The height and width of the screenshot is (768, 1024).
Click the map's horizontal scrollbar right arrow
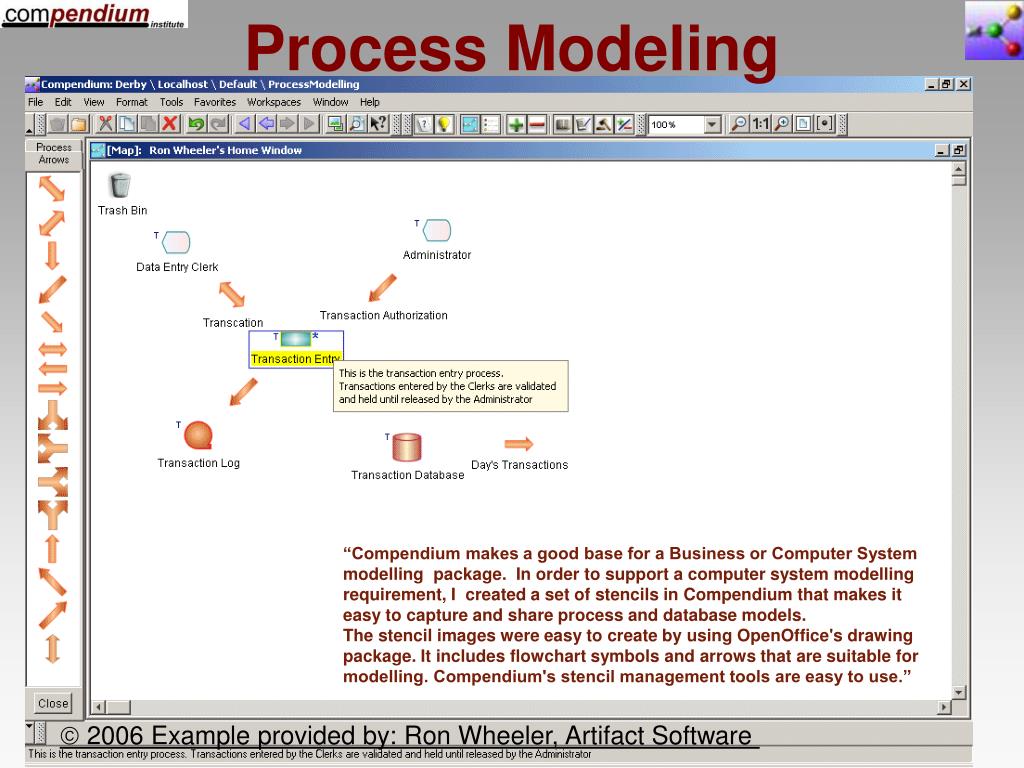point(944,707)
